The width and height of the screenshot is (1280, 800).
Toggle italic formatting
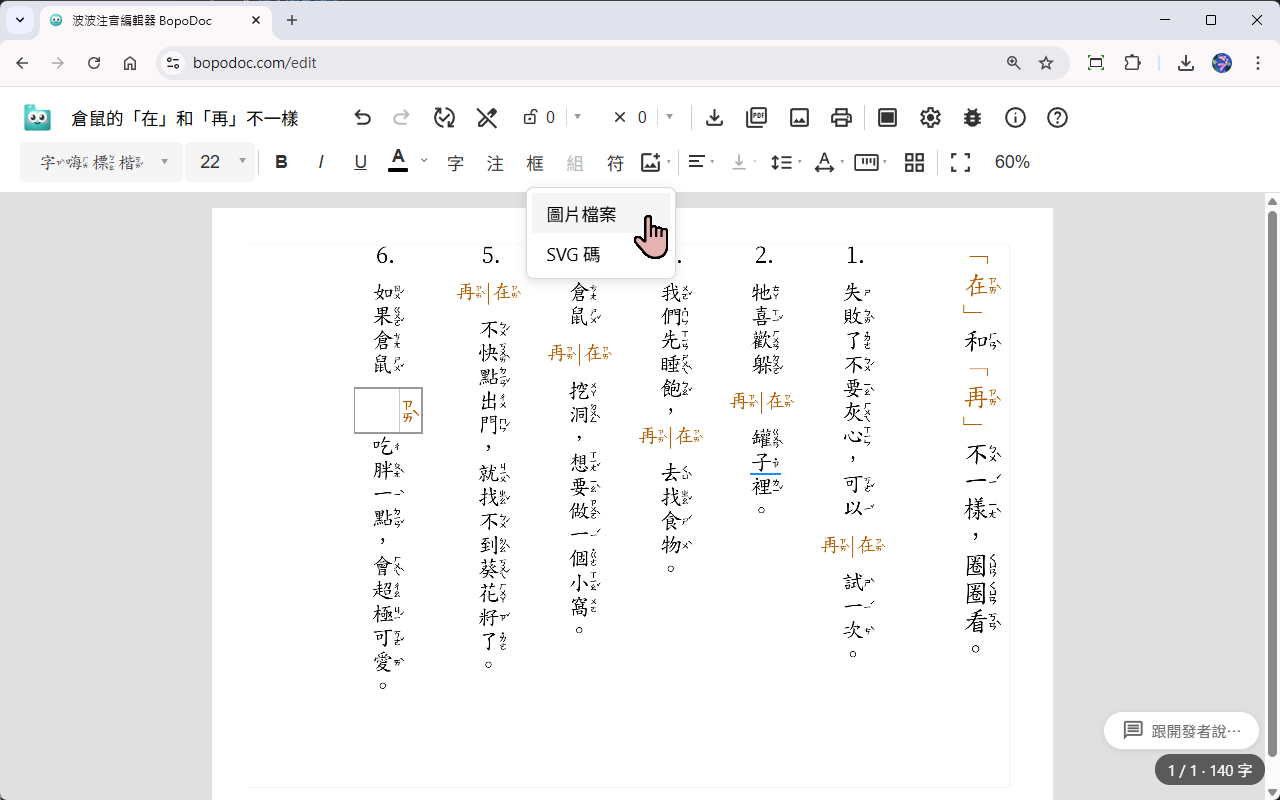pos(320,162)
